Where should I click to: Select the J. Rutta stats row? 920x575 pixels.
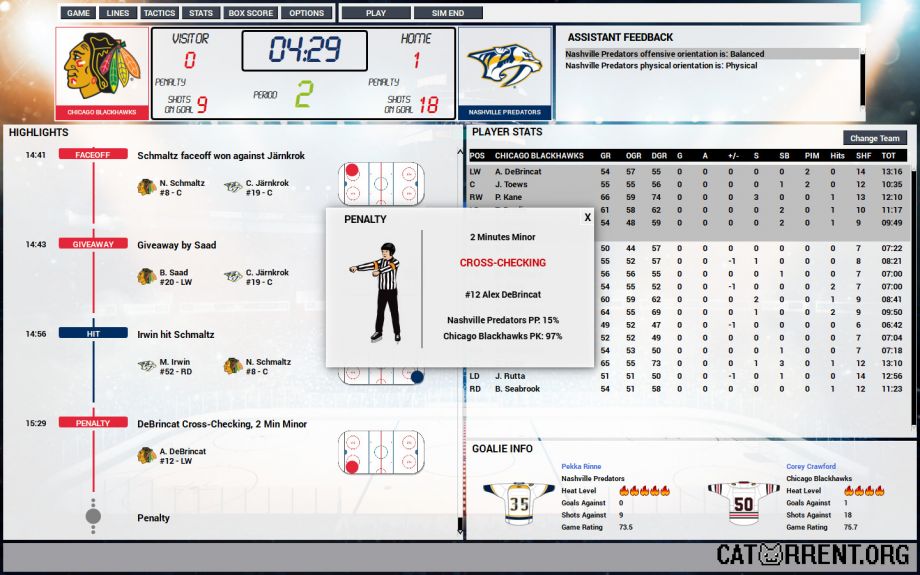[x=688, y=376]
